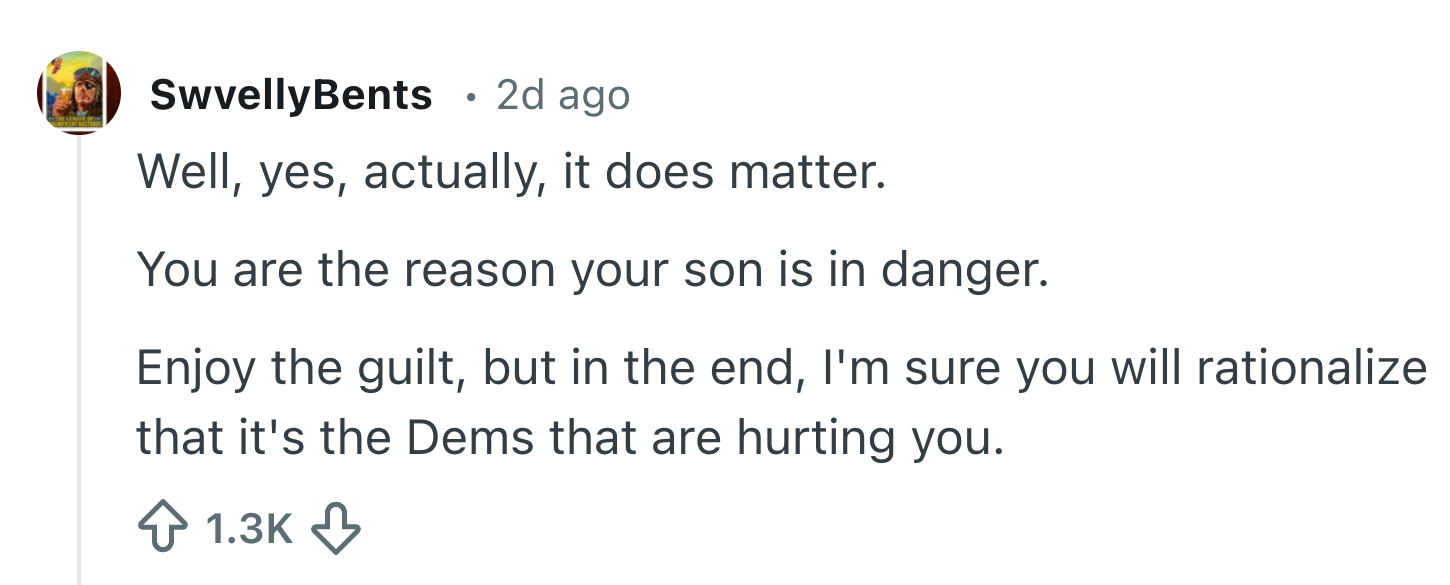Click the paragraph mentioning the Dems
Image resolution: width=1450 pixels, height=585 pixels.
700,400
